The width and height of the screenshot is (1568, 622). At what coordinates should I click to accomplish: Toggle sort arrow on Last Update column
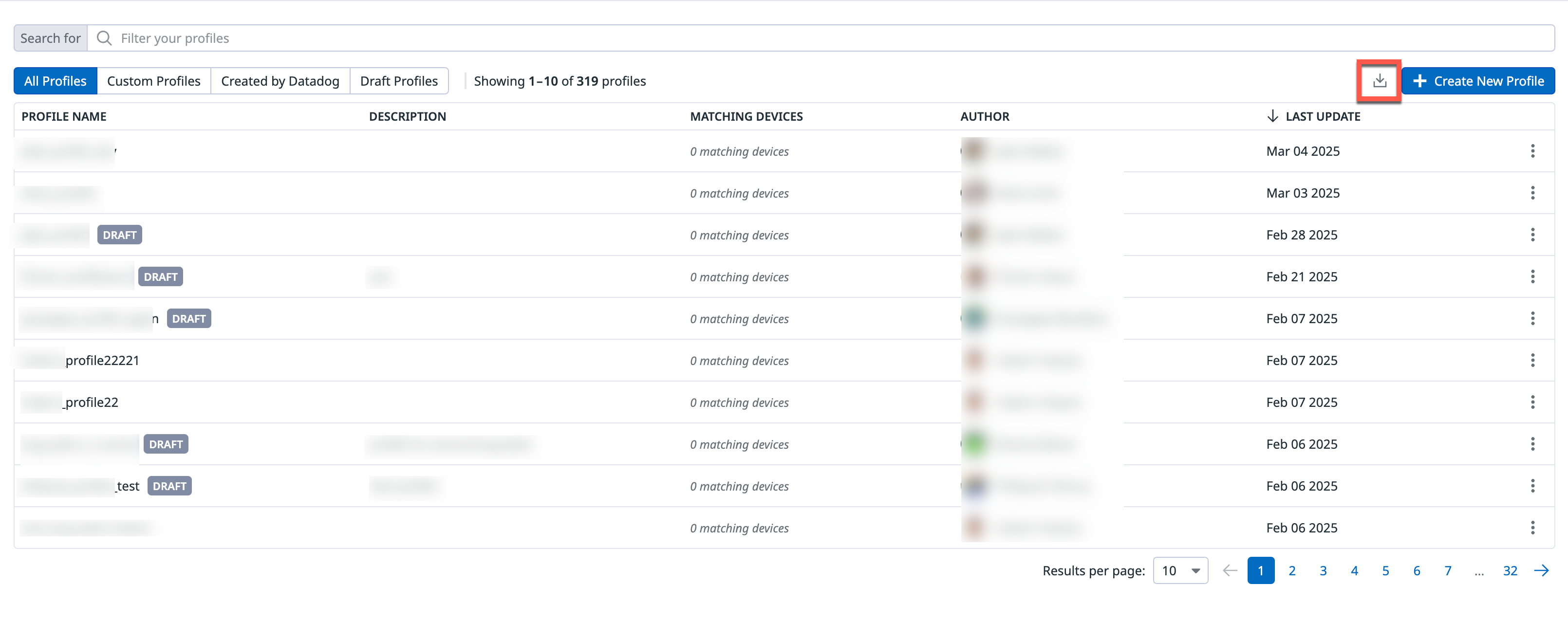coord(1271,116)
